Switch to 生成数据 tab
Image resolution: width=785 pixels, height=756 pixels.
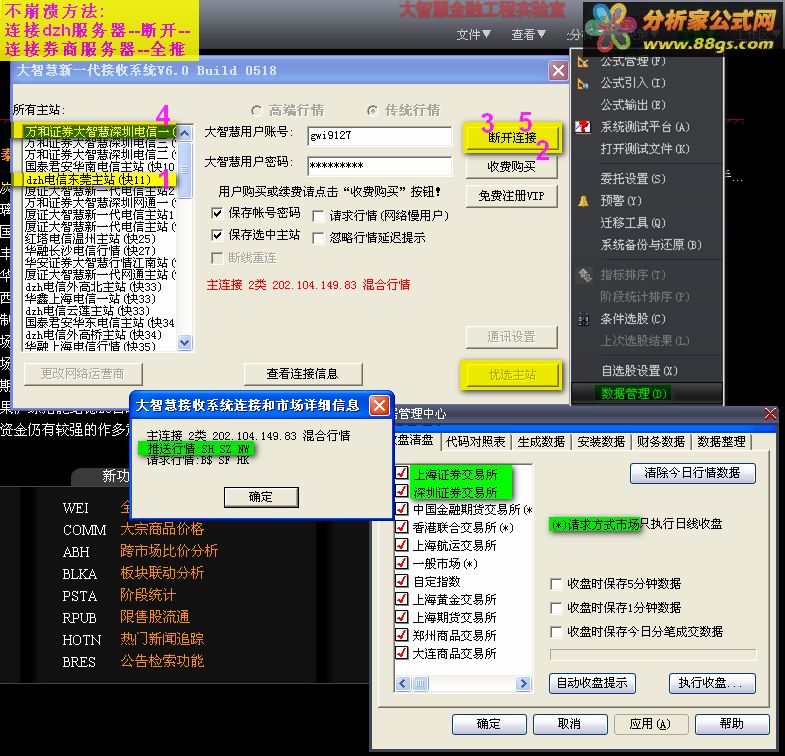coord(541,442)
